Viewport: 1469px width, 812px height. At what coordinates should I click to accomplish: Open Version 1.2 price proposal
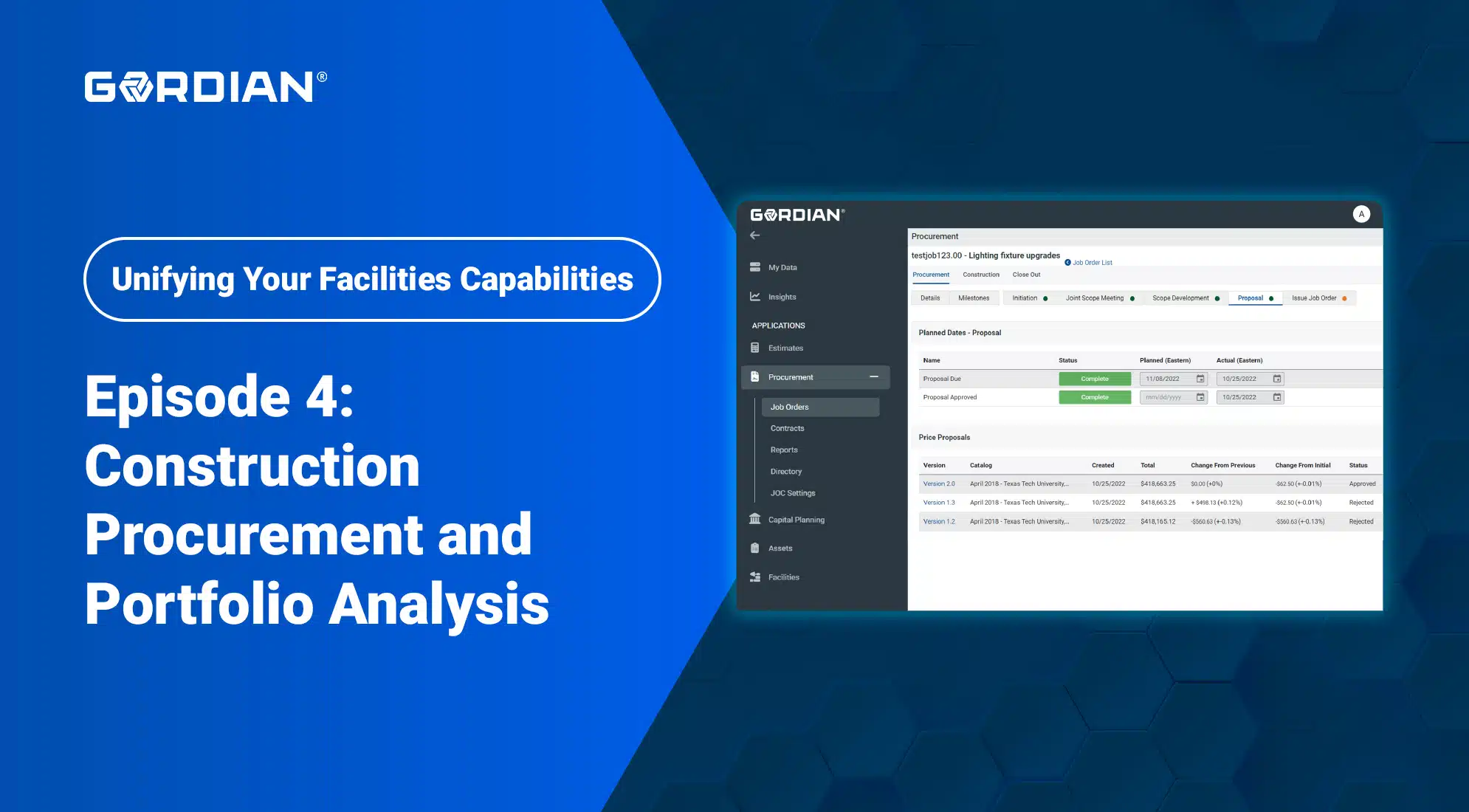[x=938, y=522]
